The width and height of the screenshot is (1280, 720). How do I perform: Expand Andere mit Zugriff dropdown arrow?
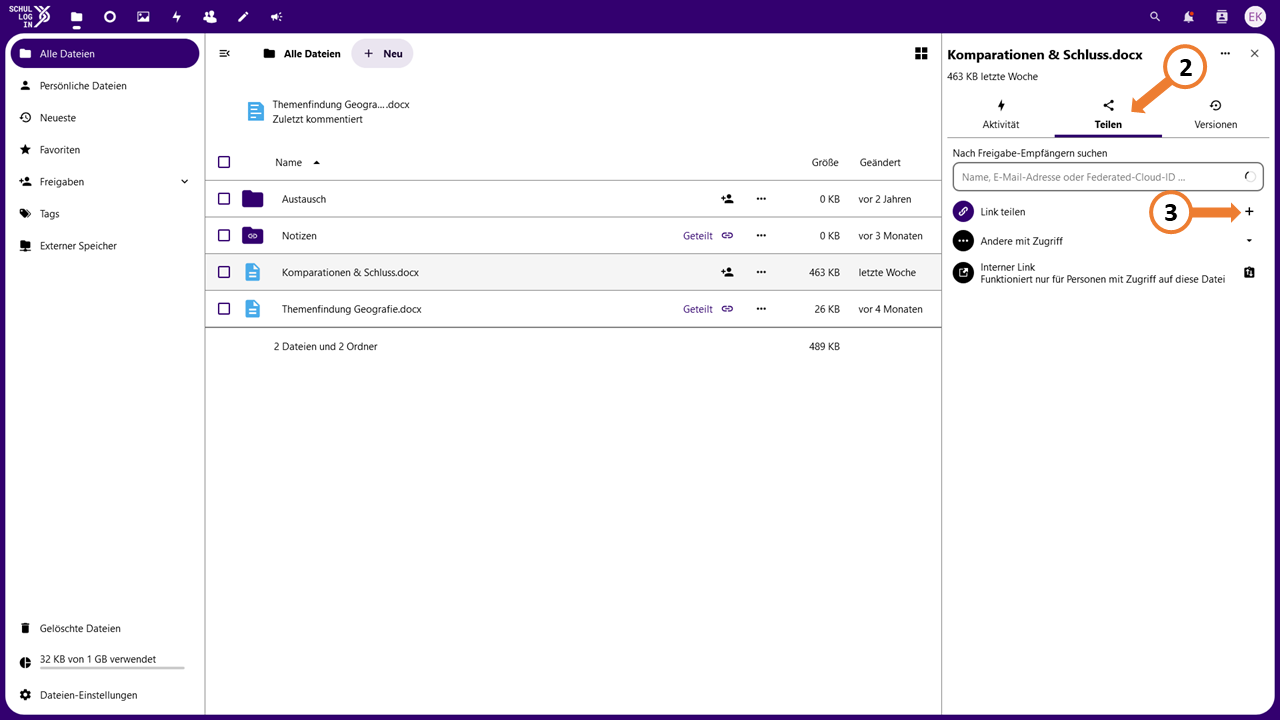(x=1249, y=241)
